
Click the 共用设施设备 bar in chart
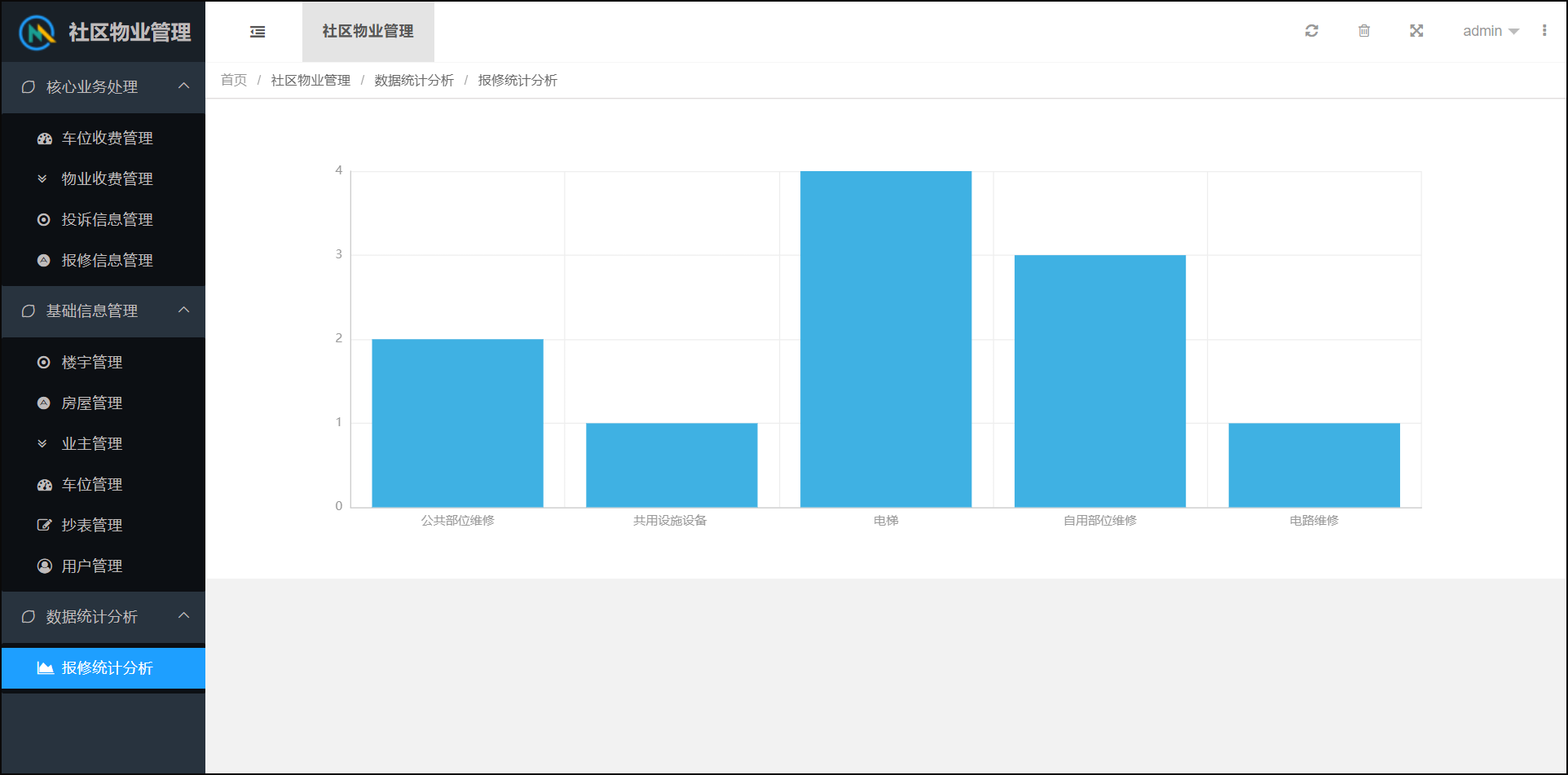(x=672, y=465)
